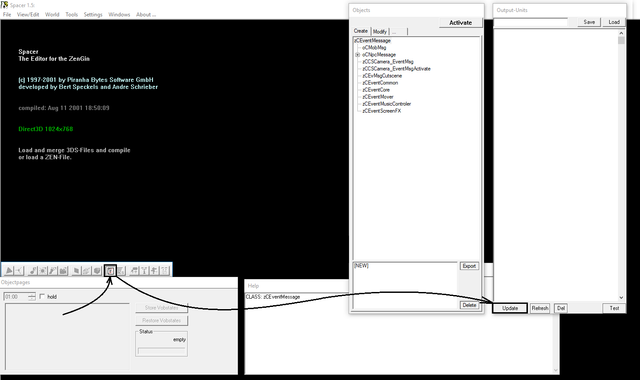The height and width of the screenshot is (380, 640).
Task: Select the zCEventMessage root tree item
Action: tap(372, 40)
